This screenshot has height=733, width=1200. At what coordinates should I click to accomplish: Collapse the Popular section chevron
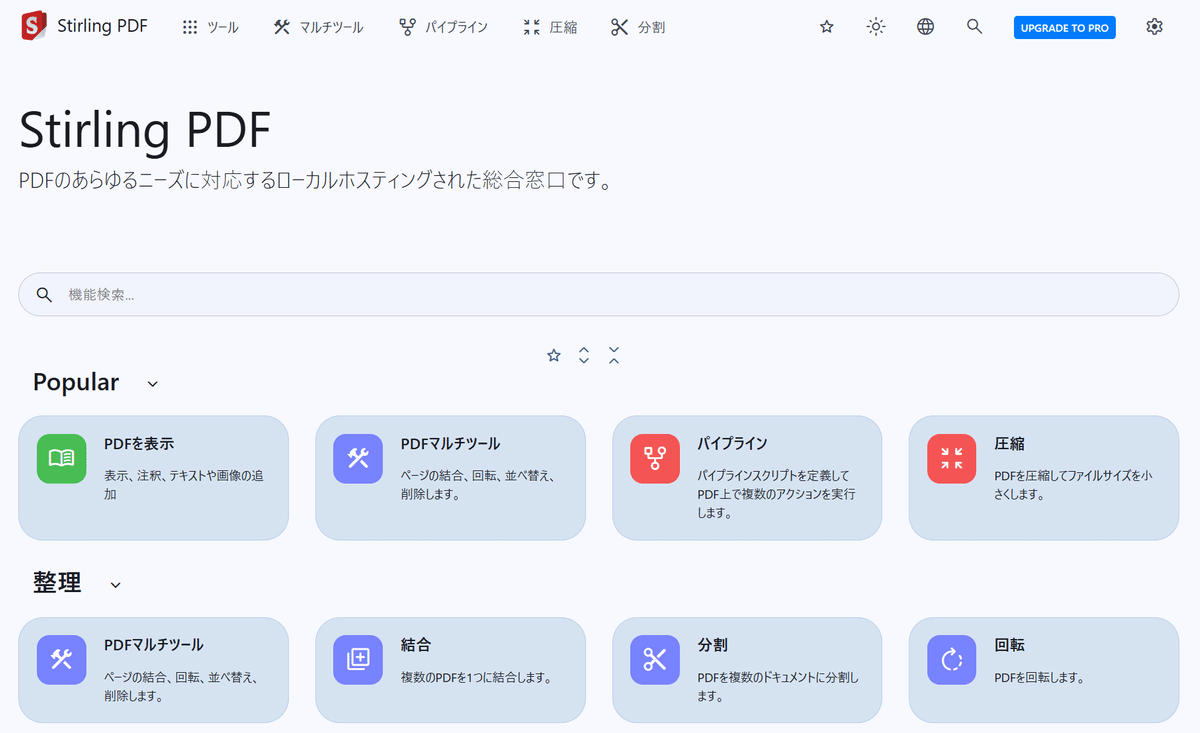coord(152,384)
